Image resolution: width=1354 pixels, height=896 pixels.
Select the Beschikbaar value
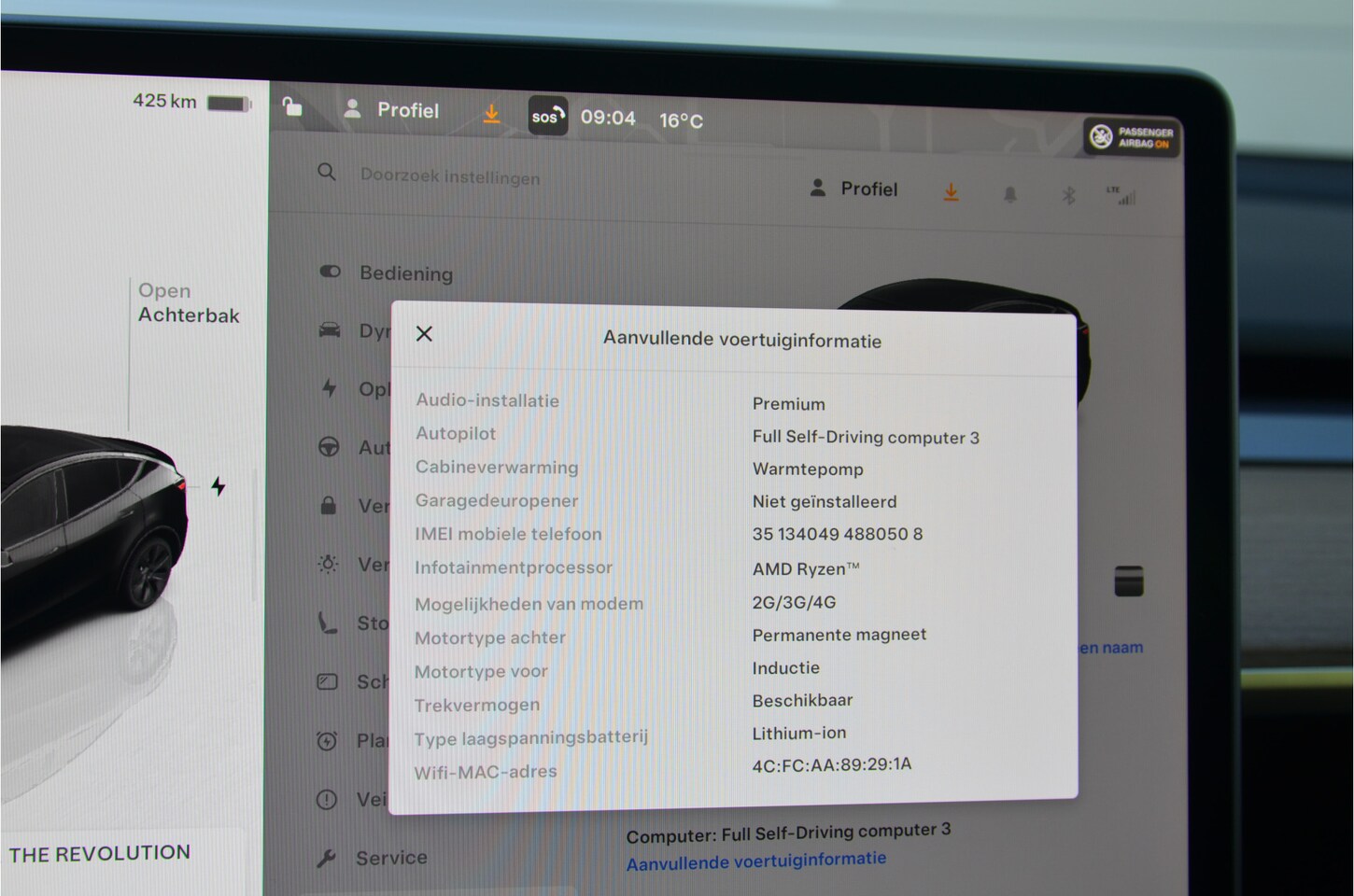pyautogui.click(x=802, y=700)
